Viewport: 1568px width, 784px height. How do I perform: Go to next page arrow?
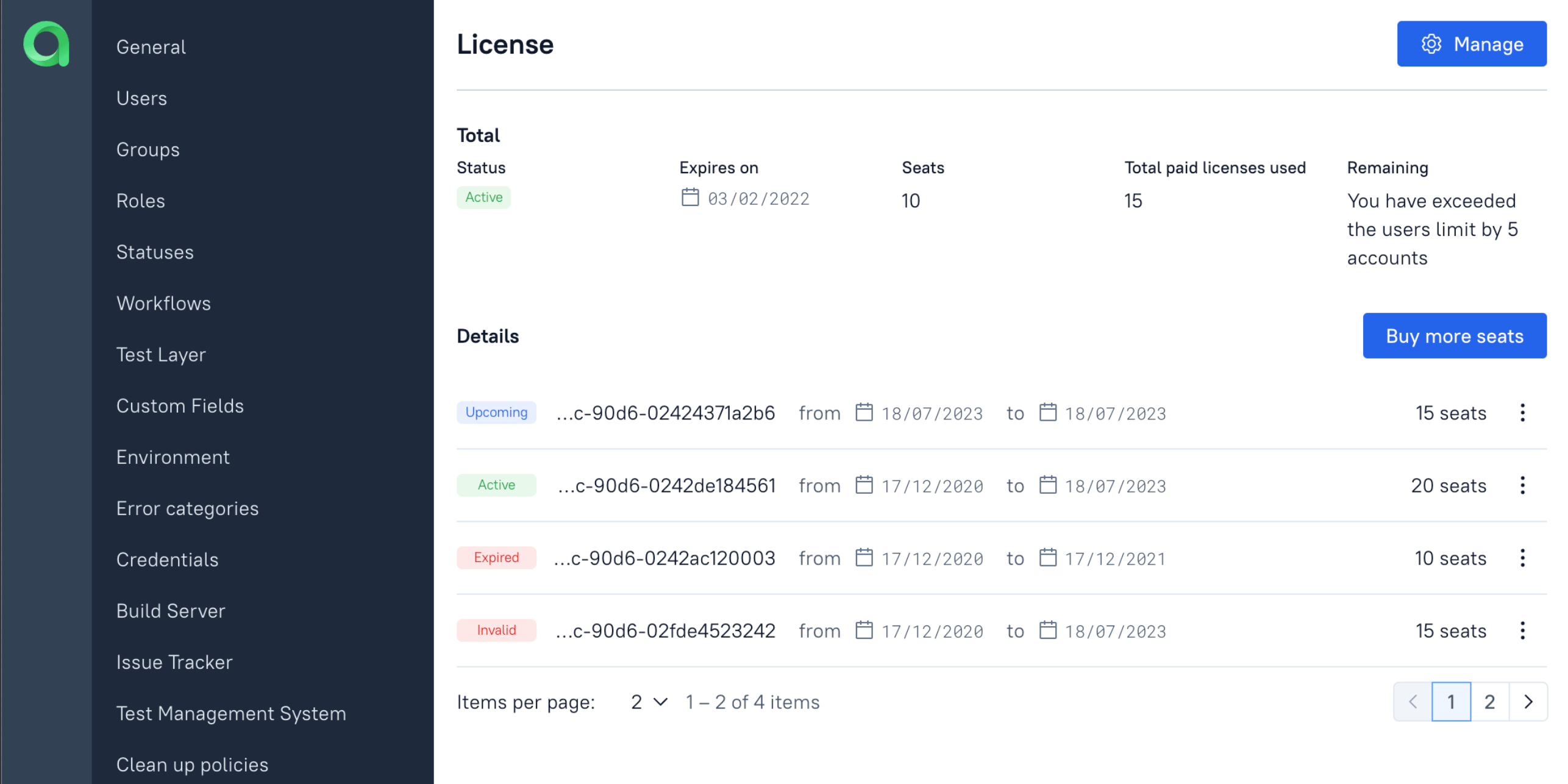click(1528, 702)
